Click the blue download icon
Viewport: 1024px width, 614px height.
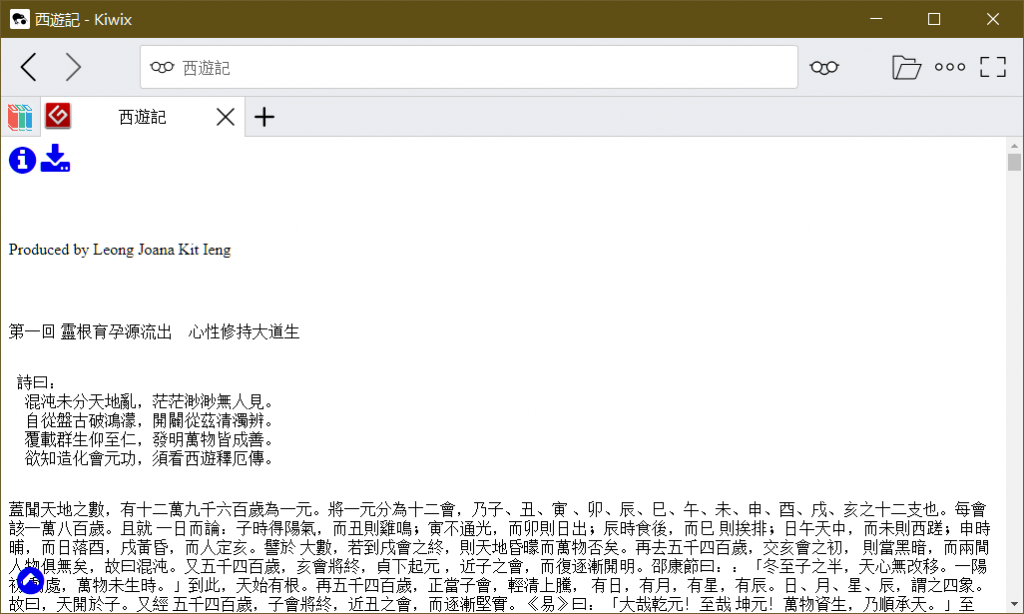pyautogui.click(x=56, y=158)
